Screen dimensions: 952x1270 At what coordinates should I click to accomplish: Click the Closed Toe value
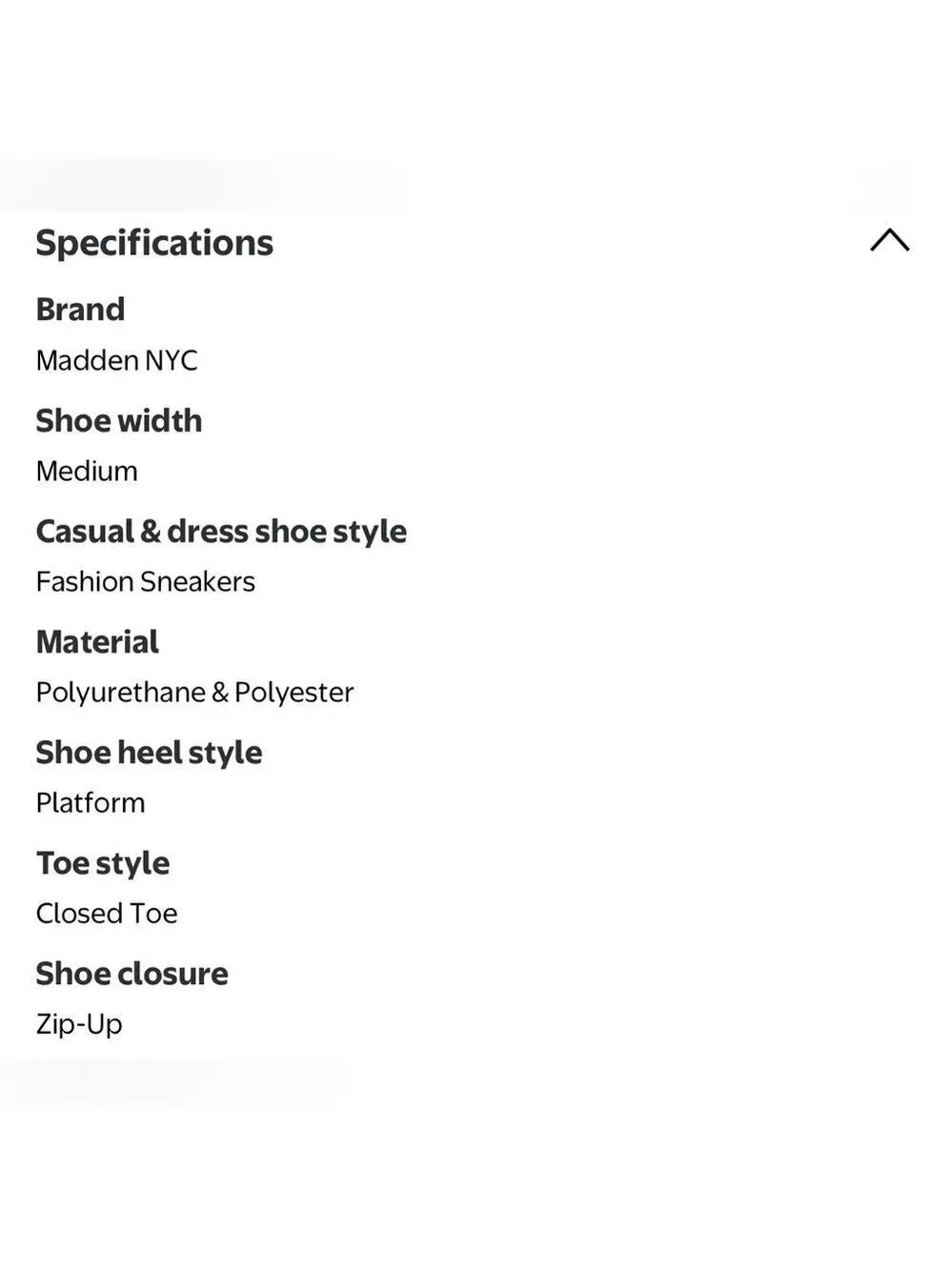tap(107, 913)
